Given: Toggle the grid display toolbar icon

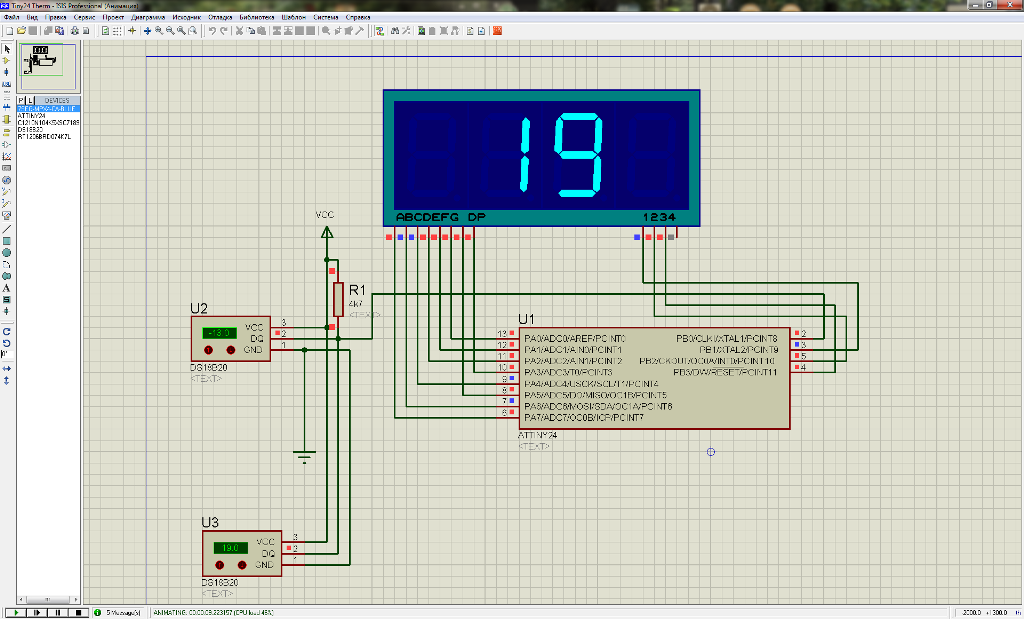Looking at the screenshot, I should point(118,31).
